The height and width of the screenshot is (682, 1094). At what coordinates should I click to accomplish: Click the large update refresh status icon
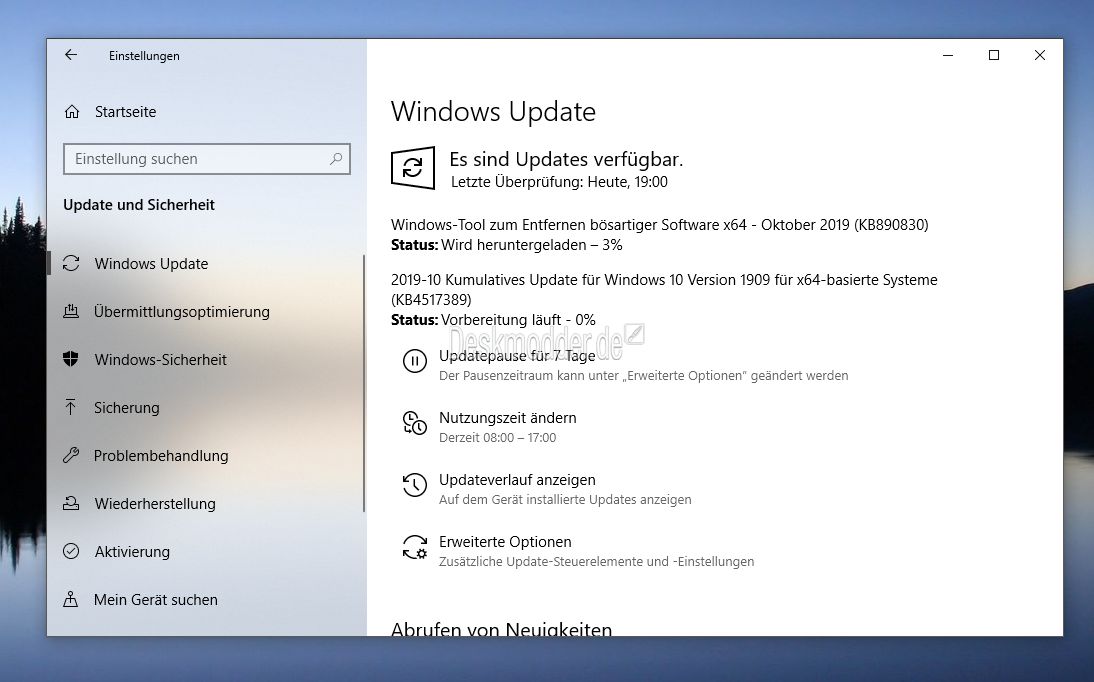pos(412,168)
